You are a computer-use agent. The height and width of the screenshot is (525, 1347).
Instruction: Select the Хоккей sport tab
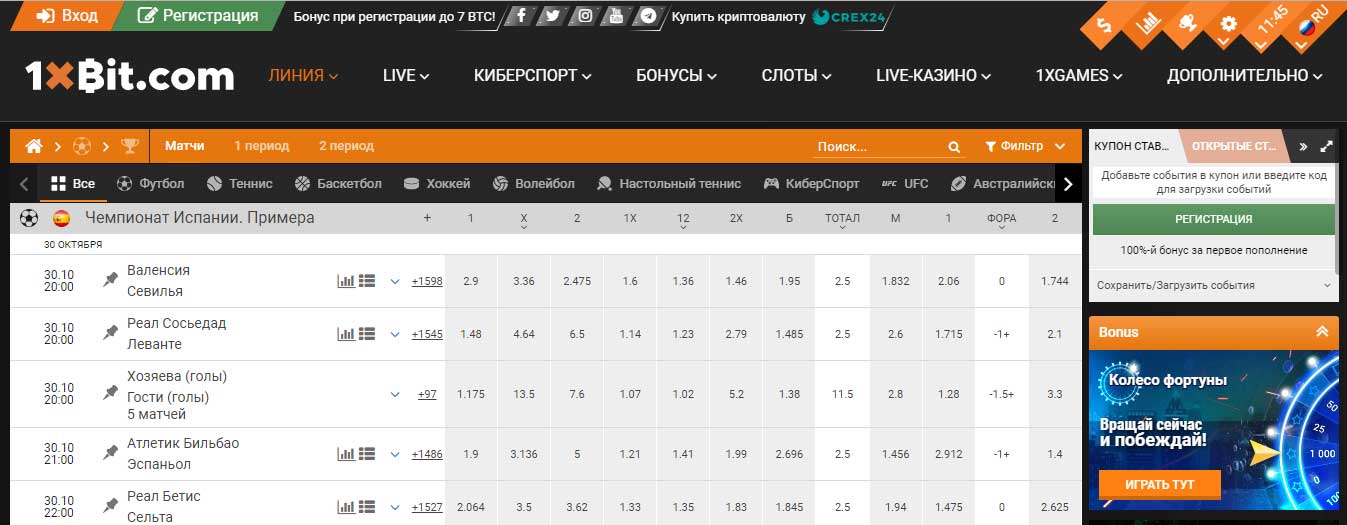coord(437,184)
